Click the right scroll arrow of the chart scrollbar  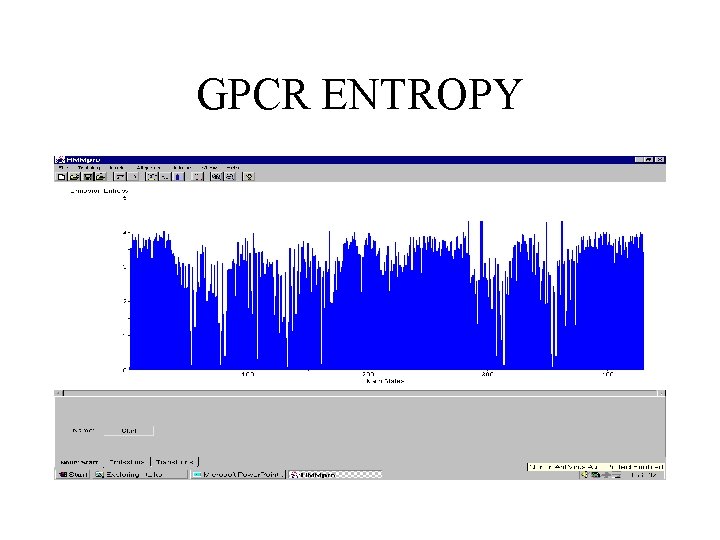[662, 393]
